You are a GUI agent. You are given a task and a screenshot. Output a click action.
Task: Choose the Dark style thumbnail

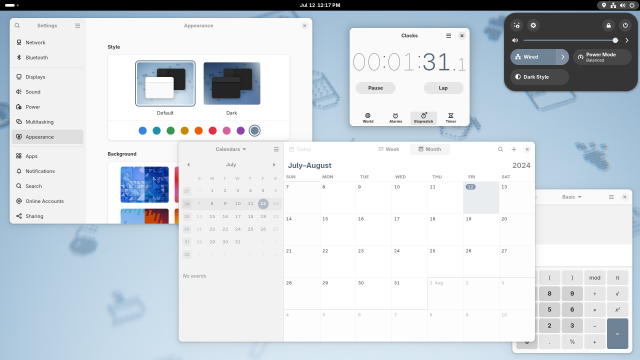click(x=232, y=83)
